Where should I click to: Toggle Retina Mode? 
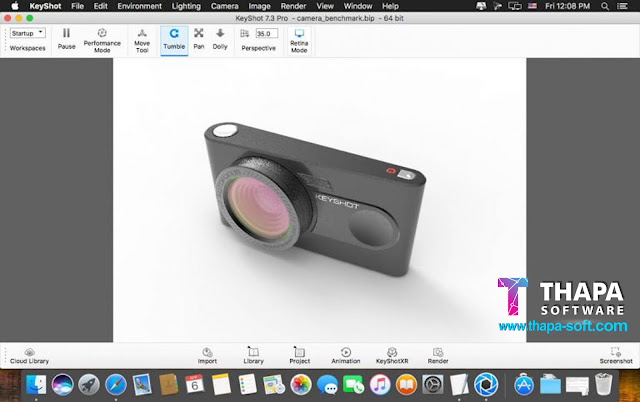(x=299, y=40)
